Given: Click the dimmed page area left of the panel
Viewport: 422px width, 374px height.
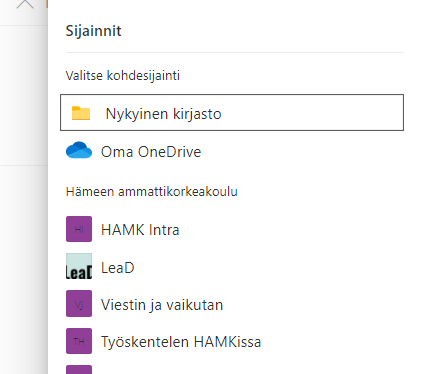Looking at the screenshot, I should [x=23, y=233].
